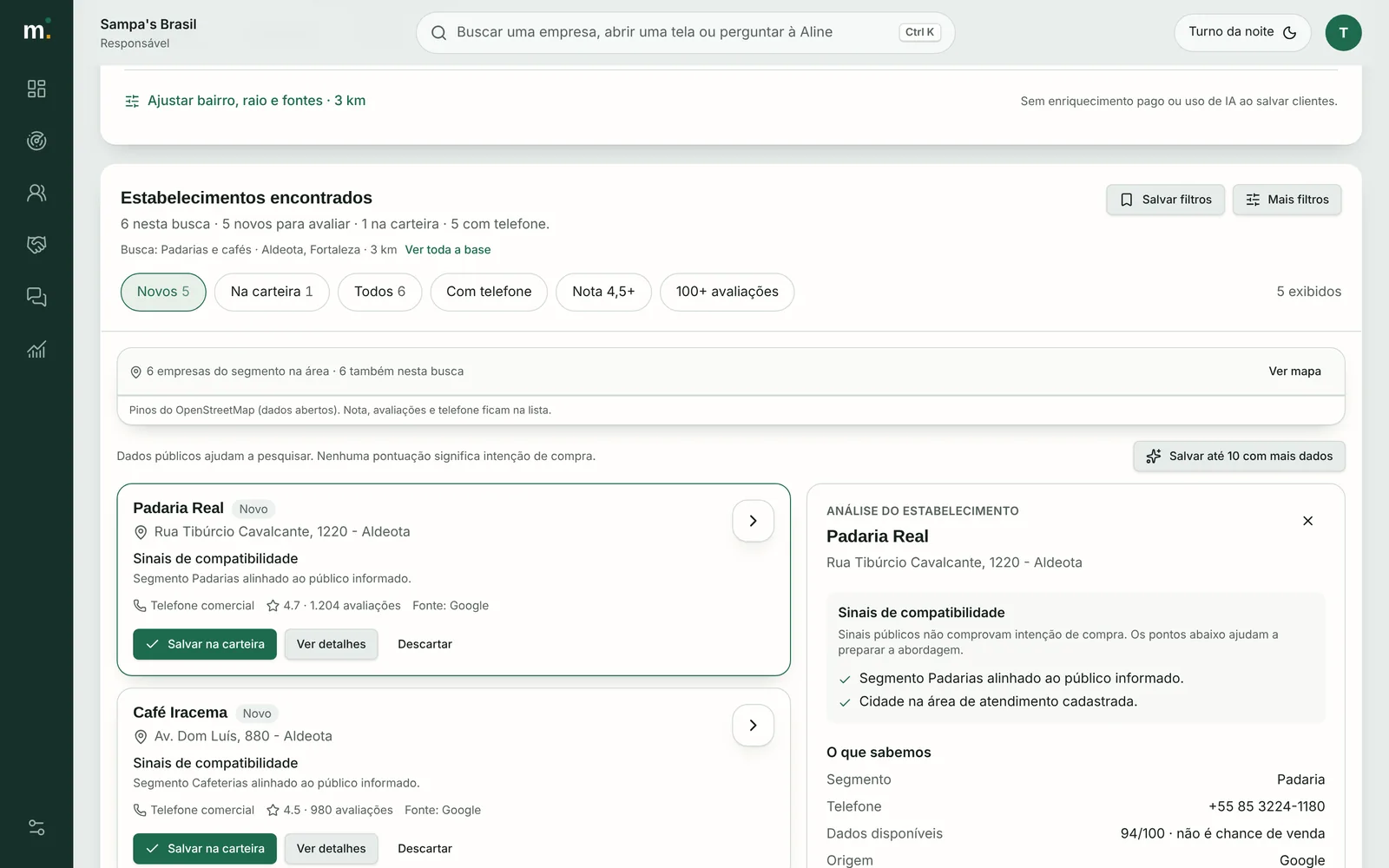Open Mais filtros options
1389x868 pixels.
pos(1287,200)
